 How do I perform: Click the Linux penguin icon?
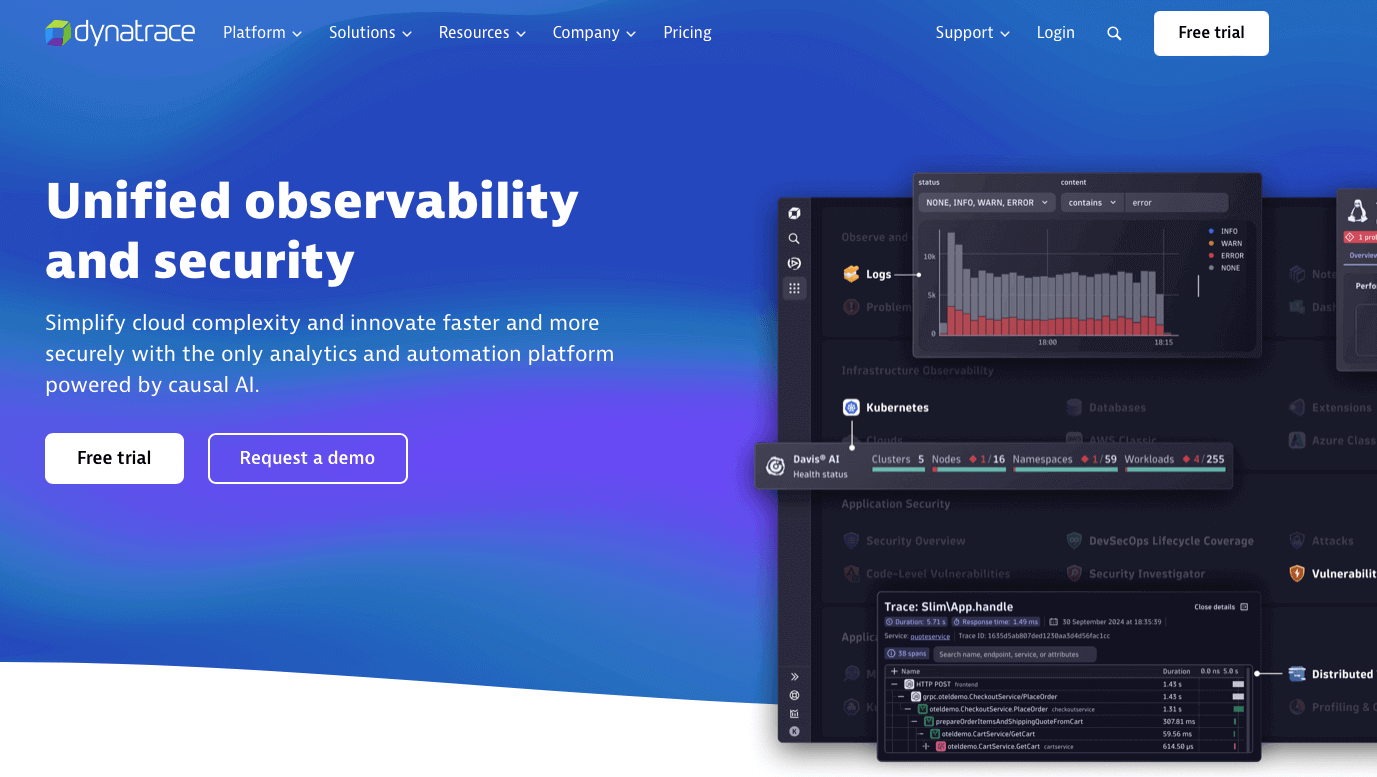[x=1357, y=211]
